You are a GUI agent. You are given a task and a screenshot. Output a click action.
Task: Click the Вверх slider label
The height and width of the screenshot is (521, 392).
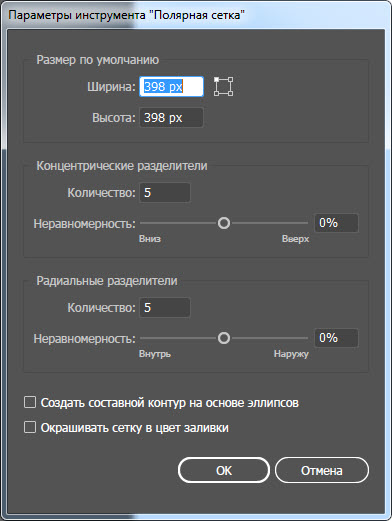tap(295, 239)
